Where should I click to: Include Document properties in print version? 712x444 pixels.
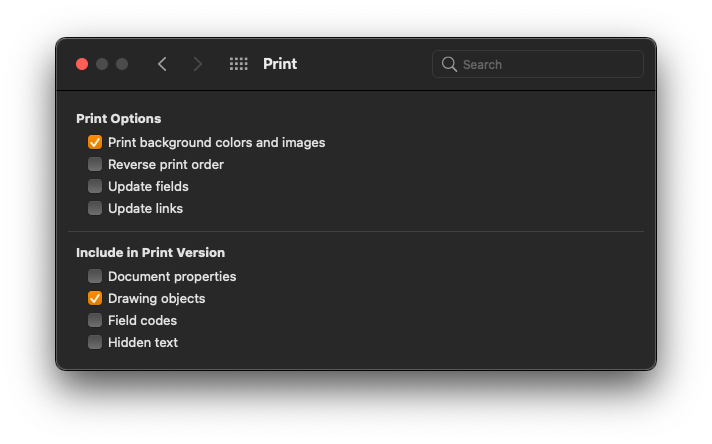95,276
